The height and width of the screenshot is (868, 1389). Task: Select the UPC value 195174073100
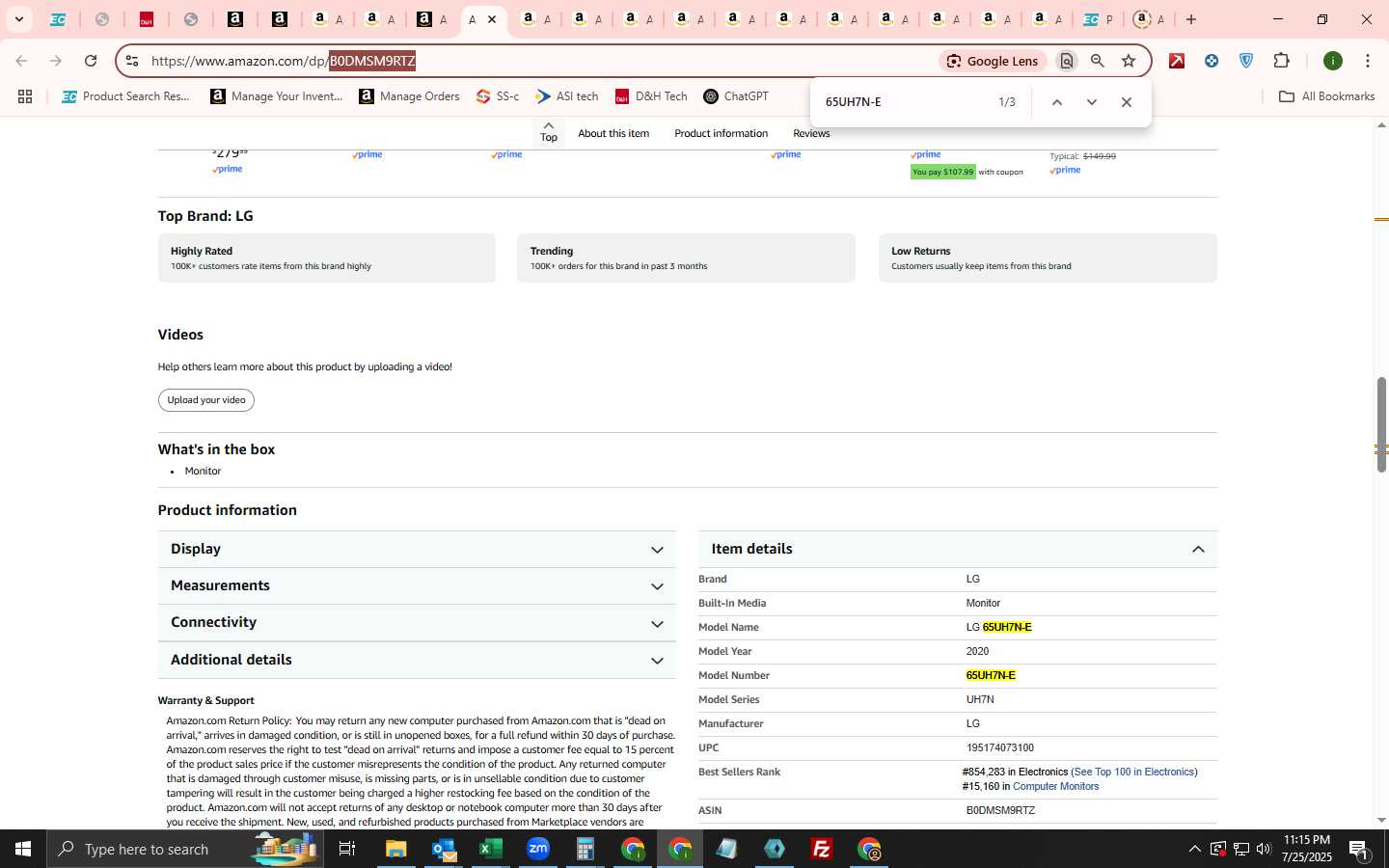click(999, 747)
